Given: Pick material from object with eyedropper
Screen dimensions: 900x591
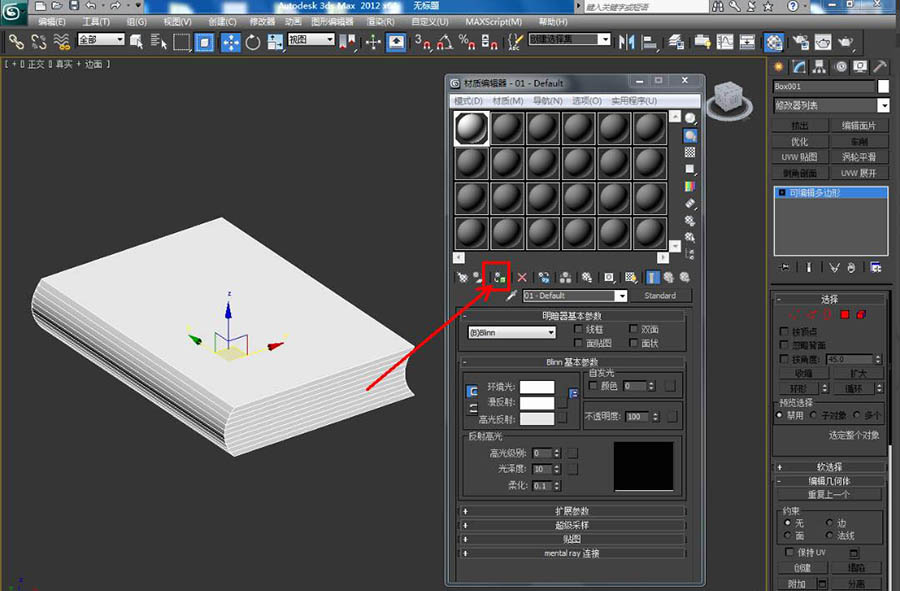Looking at the screenshot, I should pos(510,296).
